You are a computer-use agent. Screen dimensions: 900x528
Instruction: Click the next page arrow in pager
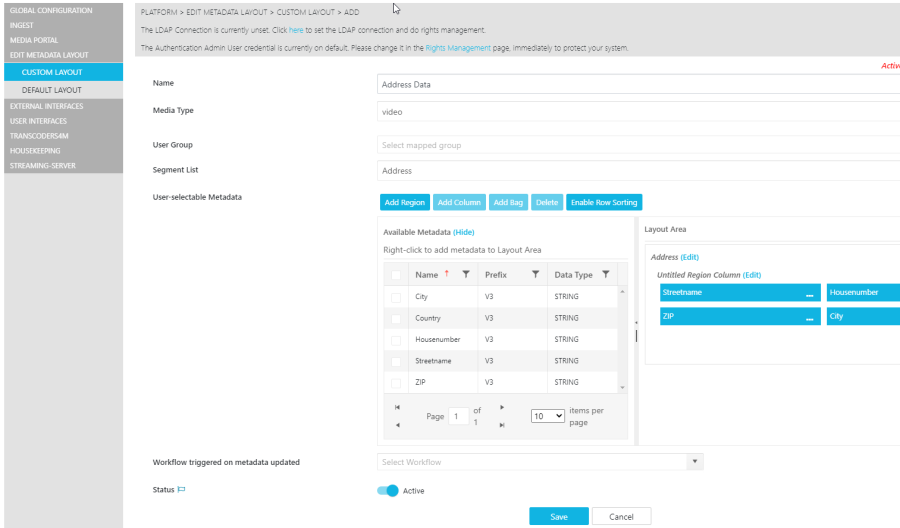point(502,407)
